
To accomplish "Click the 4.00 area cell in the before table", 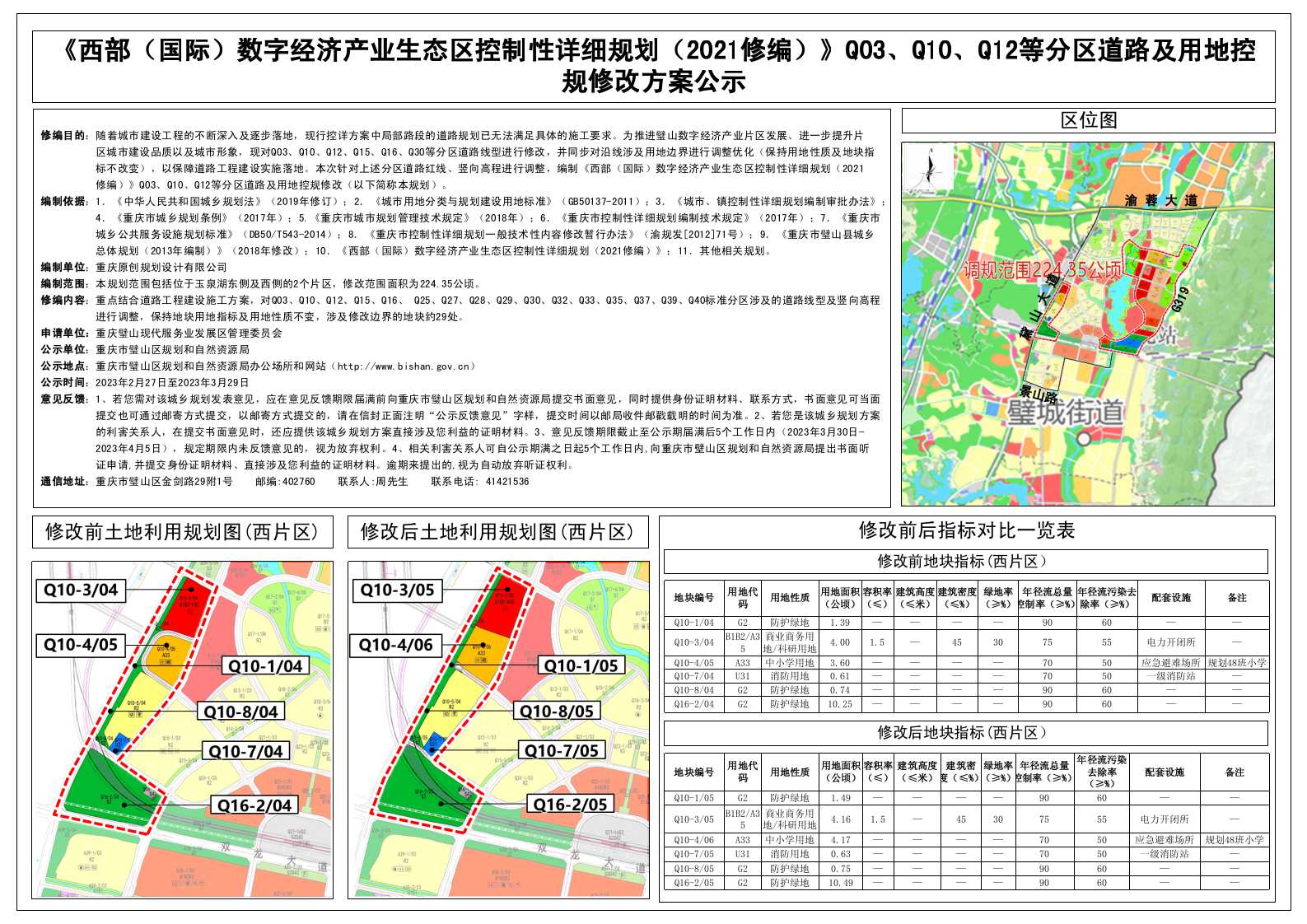I will (x=840, y=642).
